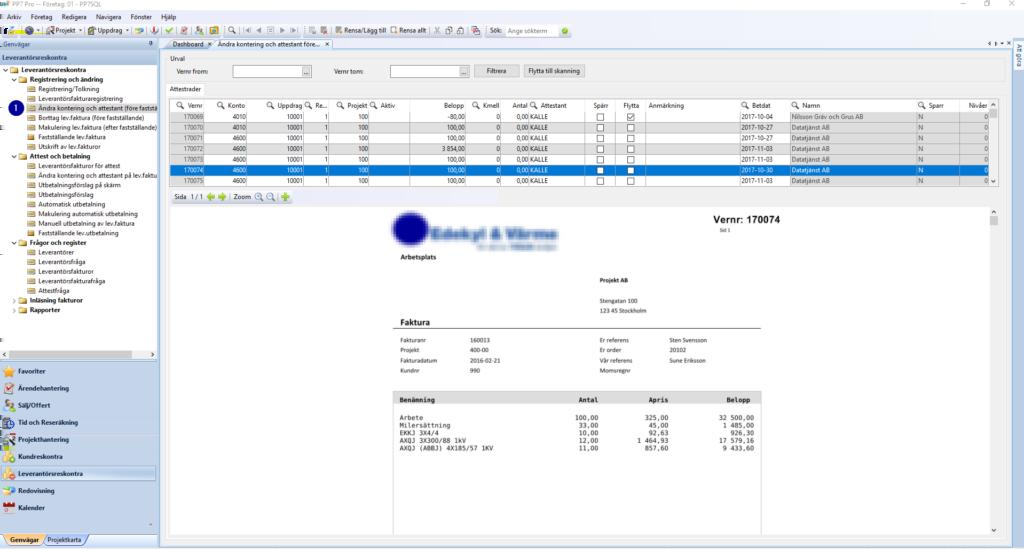Collapse the Frågor och register tree node
This screenshot has width=1024, height=549.
14,243
